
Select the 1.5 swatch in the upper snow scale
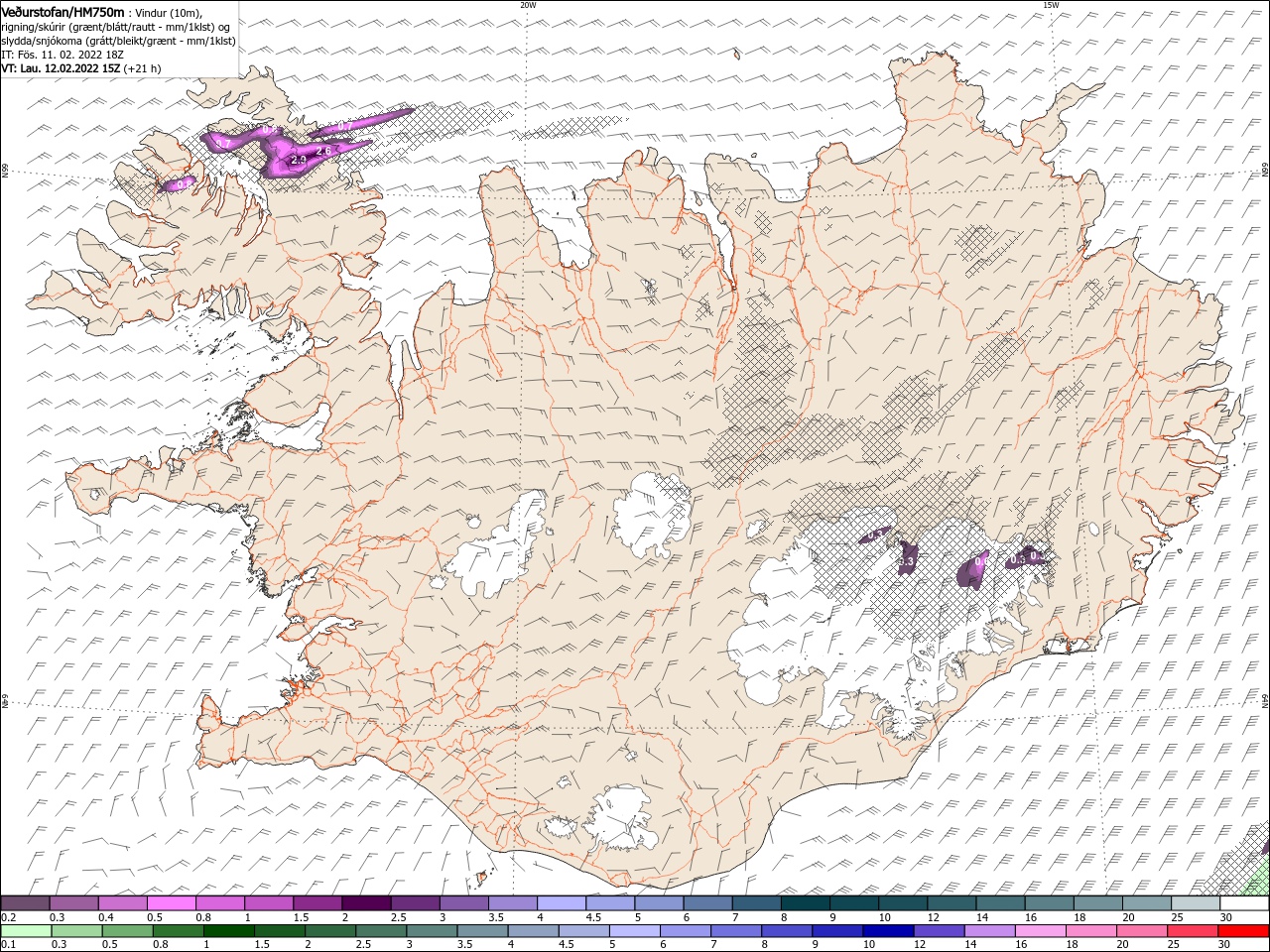point(317,903)
